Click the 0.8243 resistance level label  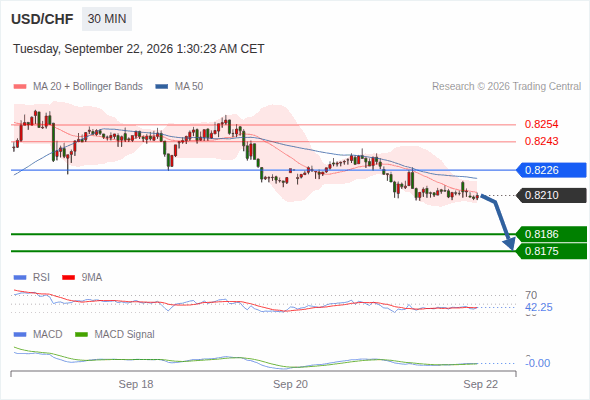(x=541, y=141)
